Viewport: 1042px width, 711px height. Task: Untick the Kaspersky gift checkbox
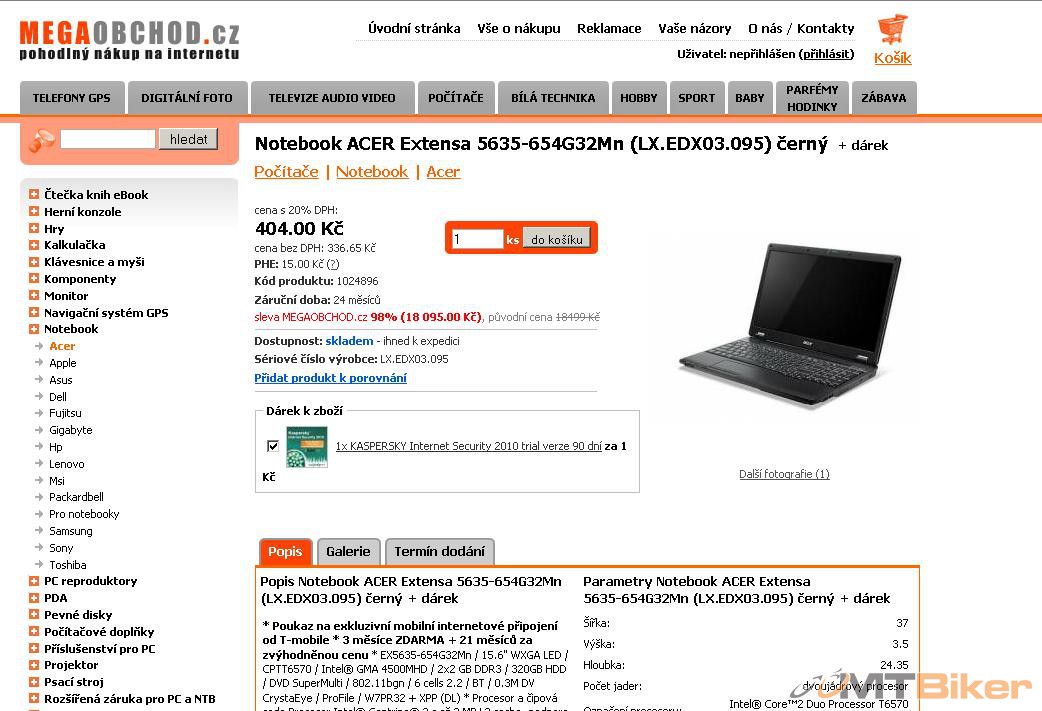pyautogui.click(x=272, y=446)
